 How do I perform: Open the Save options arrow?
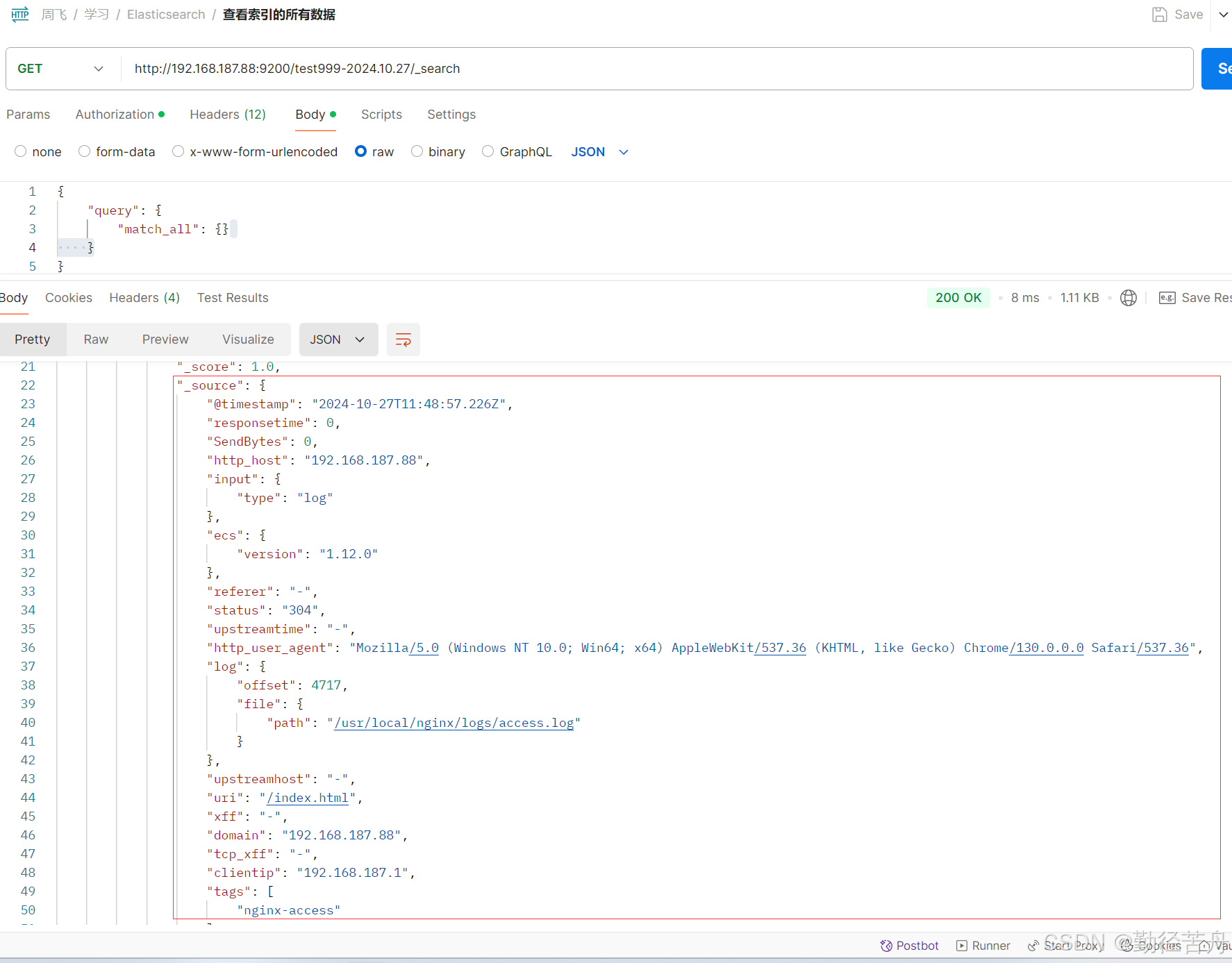[x=1223, y=15]
